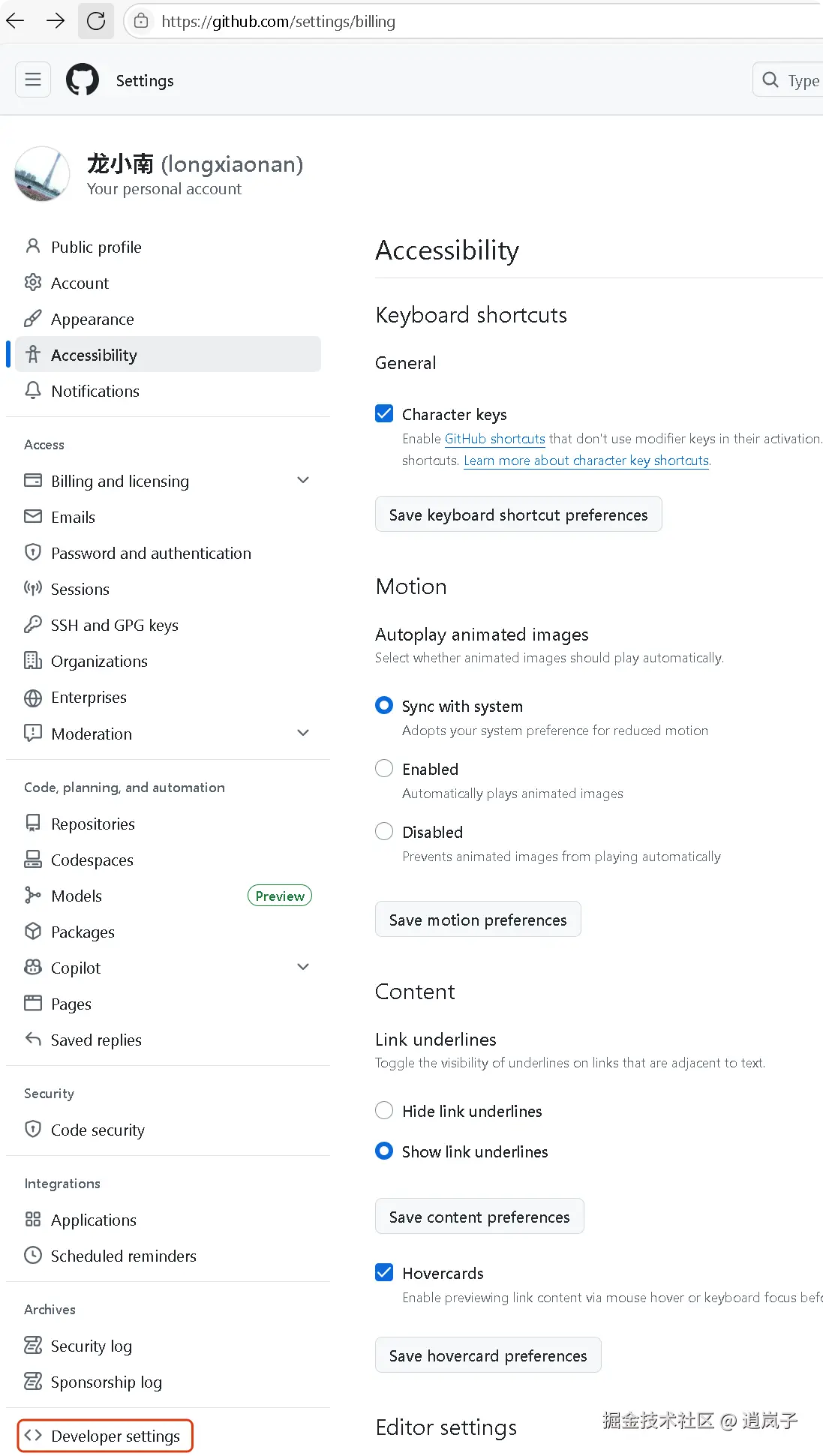
Task: Click the GitHub logo icon
Action: [x=83, y=80]
